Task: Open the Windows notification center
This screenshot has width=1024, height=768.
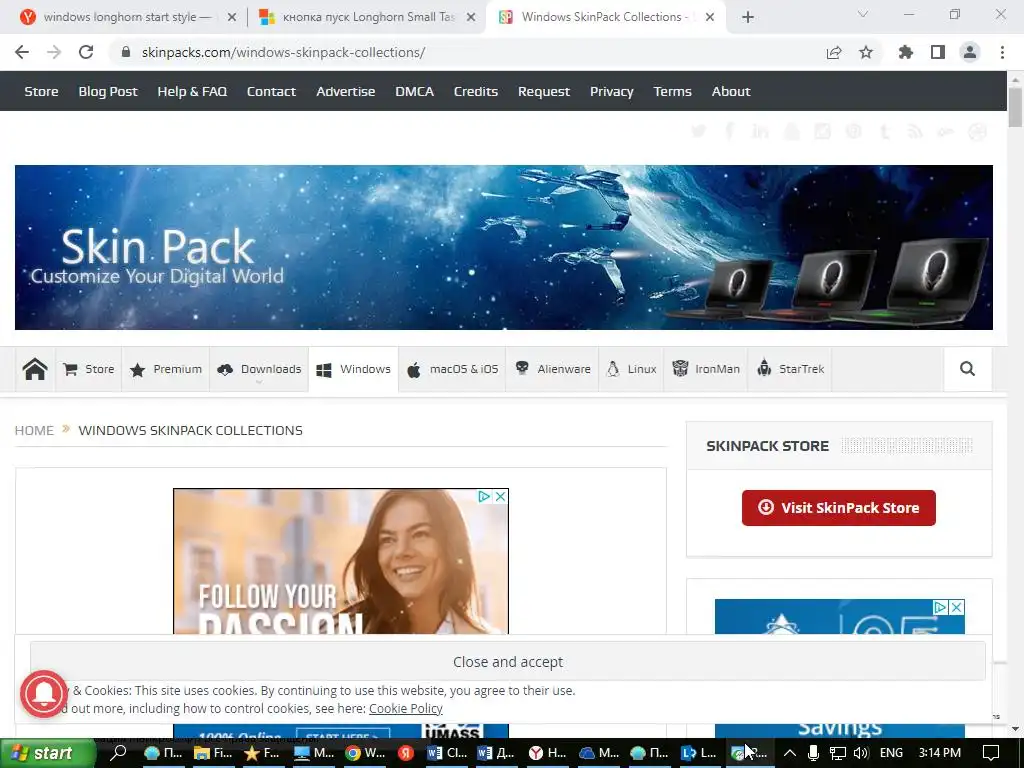Action: pos(991,753)
